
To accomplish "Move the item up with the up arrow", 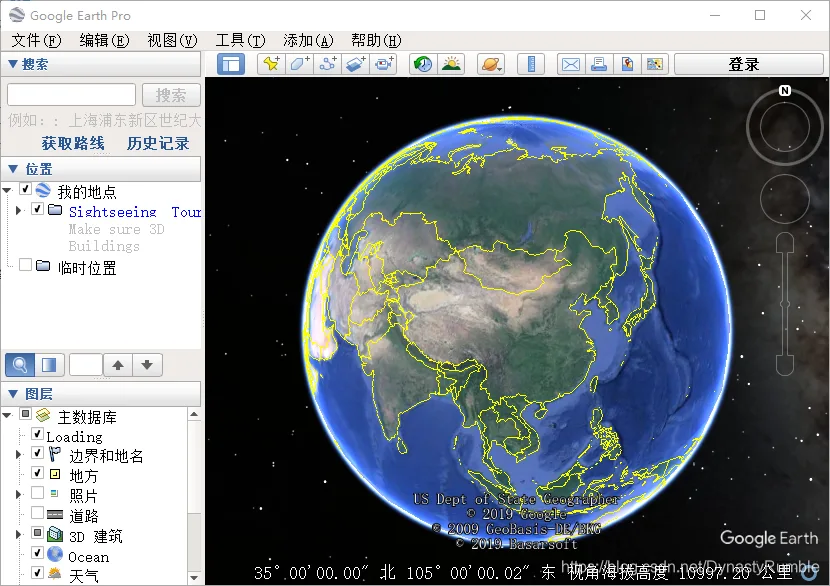I will click(x=118, y=365).
